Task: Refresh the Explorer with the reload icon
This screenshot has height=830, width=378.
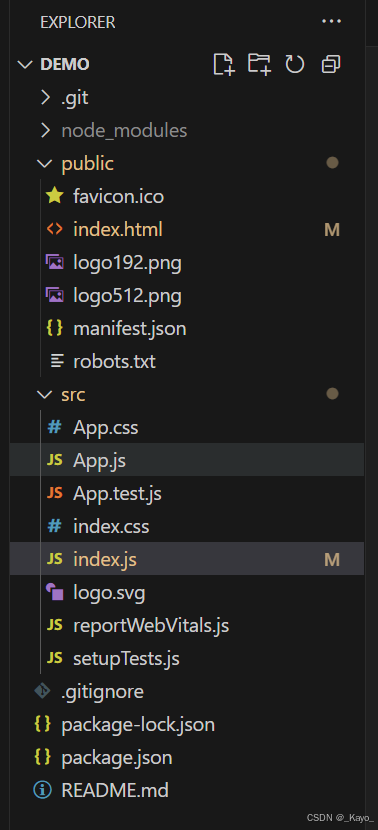Action: click(295, 64)
